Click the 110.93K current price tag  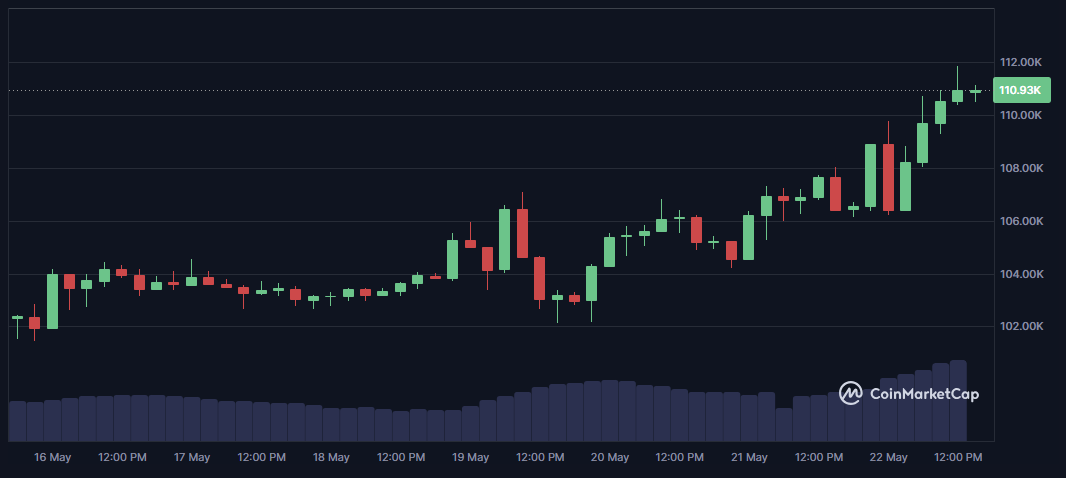pyautogui.click(x=1022, y=90)
